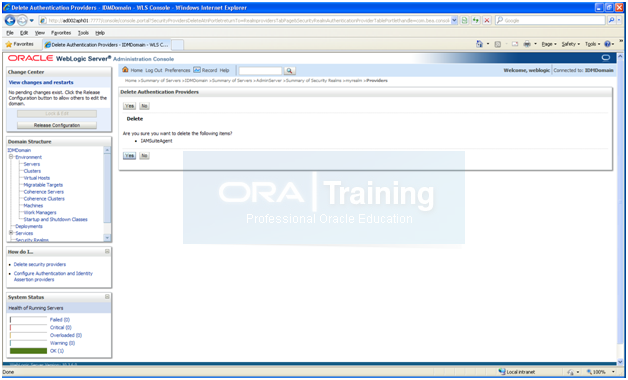
Task: Collapse the How do I panel
Action: tap(107, 251)
